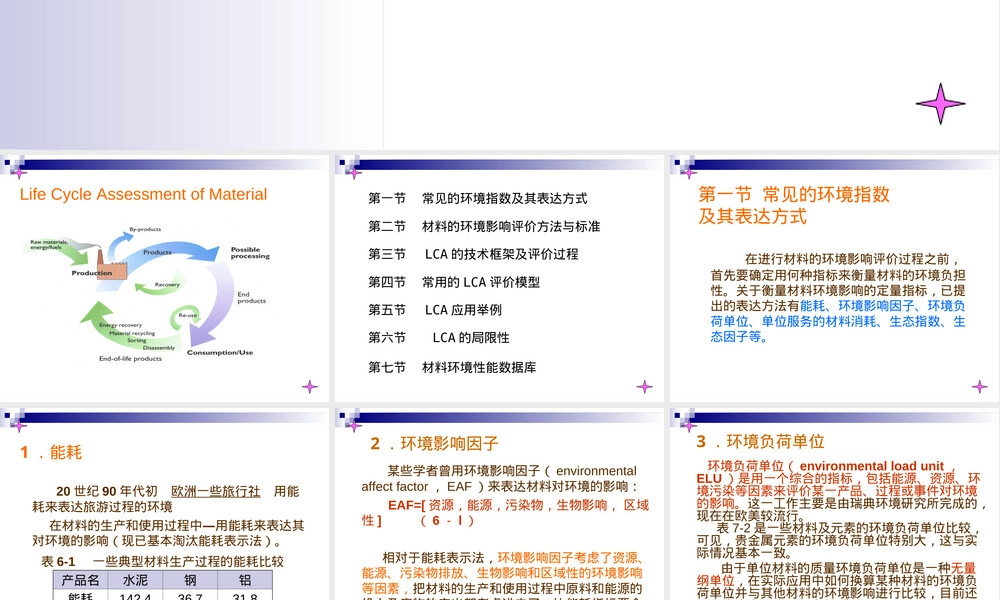1000x600 pixels.
Task: Click the underlined 欧洲一些旅行社 link
Action: (216, 492)
